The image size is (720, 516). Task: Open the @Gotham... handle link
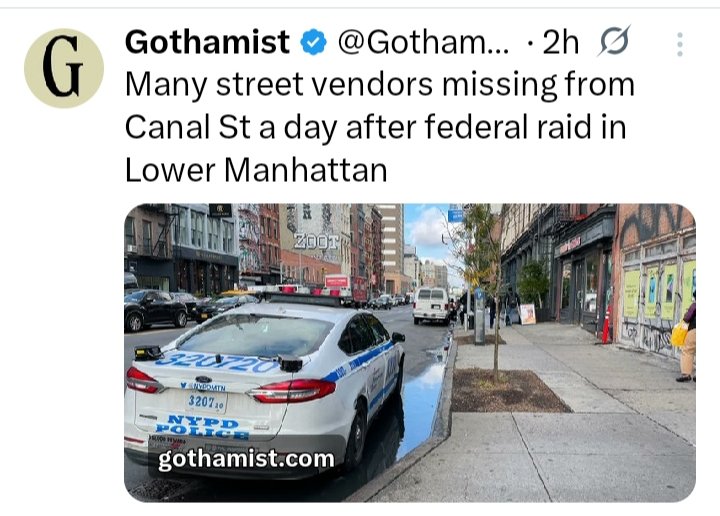tap(423, 42)
